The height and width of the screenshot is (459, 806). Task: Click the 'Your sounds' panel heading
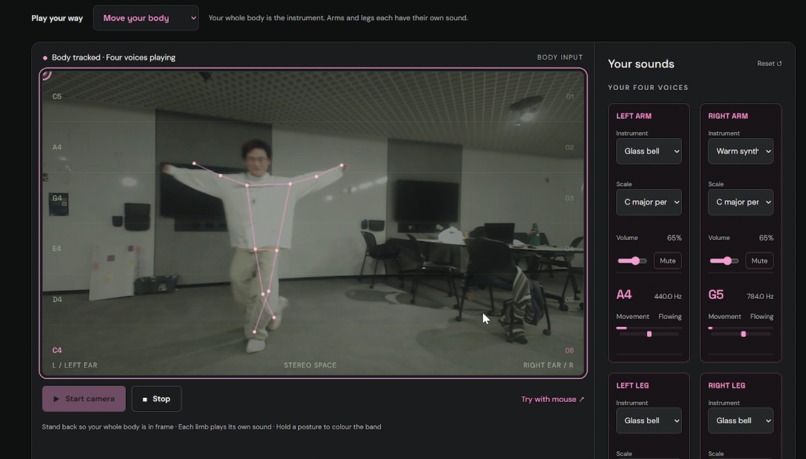641,64
